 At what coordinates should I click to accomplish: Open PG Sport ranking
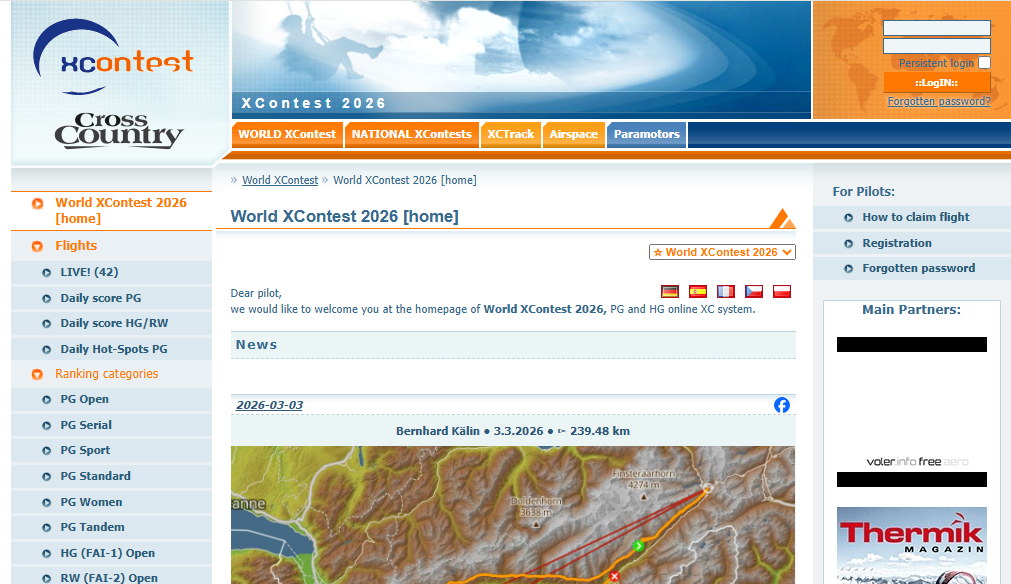[x=112, y=450]
